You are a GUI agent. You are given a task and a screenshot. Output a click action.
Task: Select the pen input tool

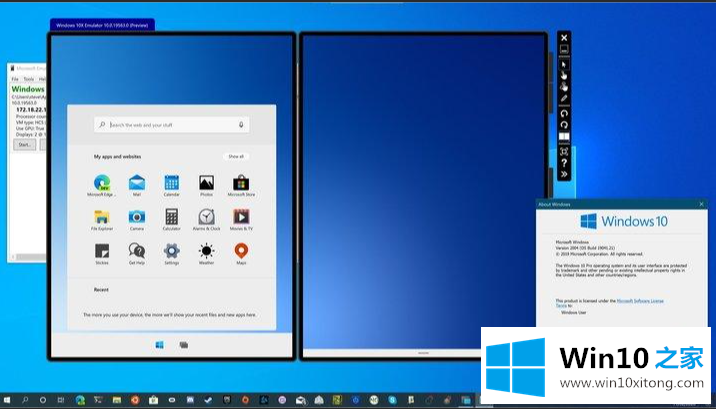(x=564, y=98)
